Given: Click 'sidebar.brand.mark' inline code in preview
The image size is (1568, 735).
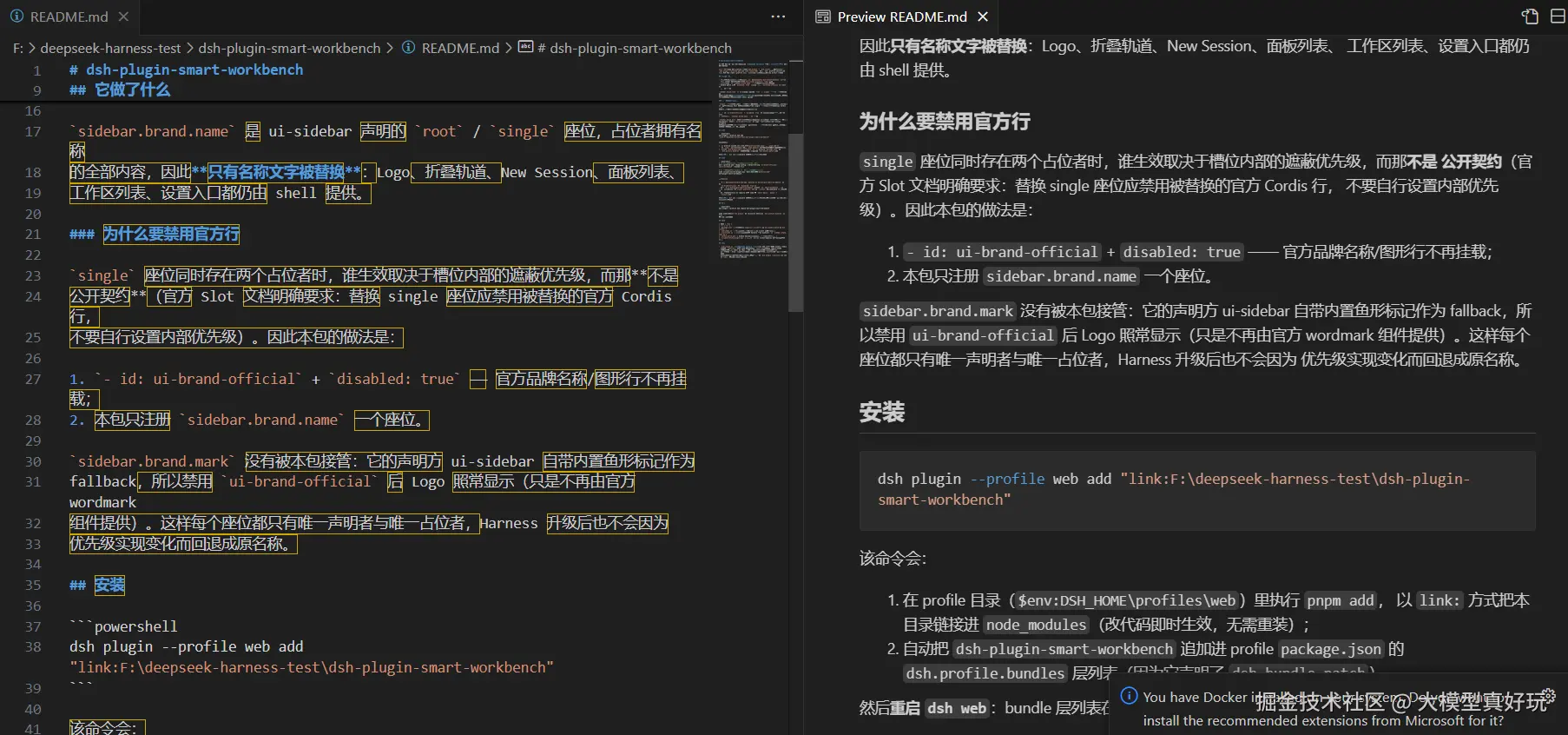Looking at the screenshot, I should pyautogui.click(x=938, y=311).
